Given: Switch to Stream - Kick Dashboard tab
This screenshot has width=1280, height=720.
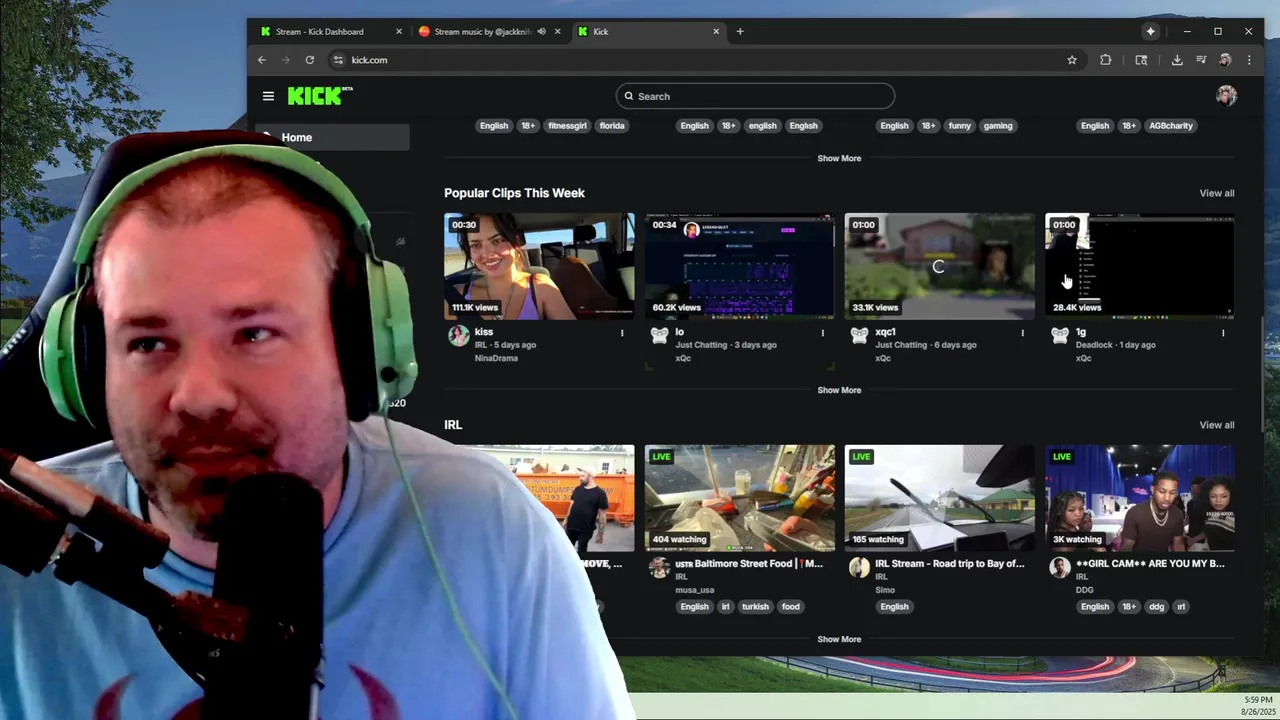Looking at the screenshot, I should 330,31.
